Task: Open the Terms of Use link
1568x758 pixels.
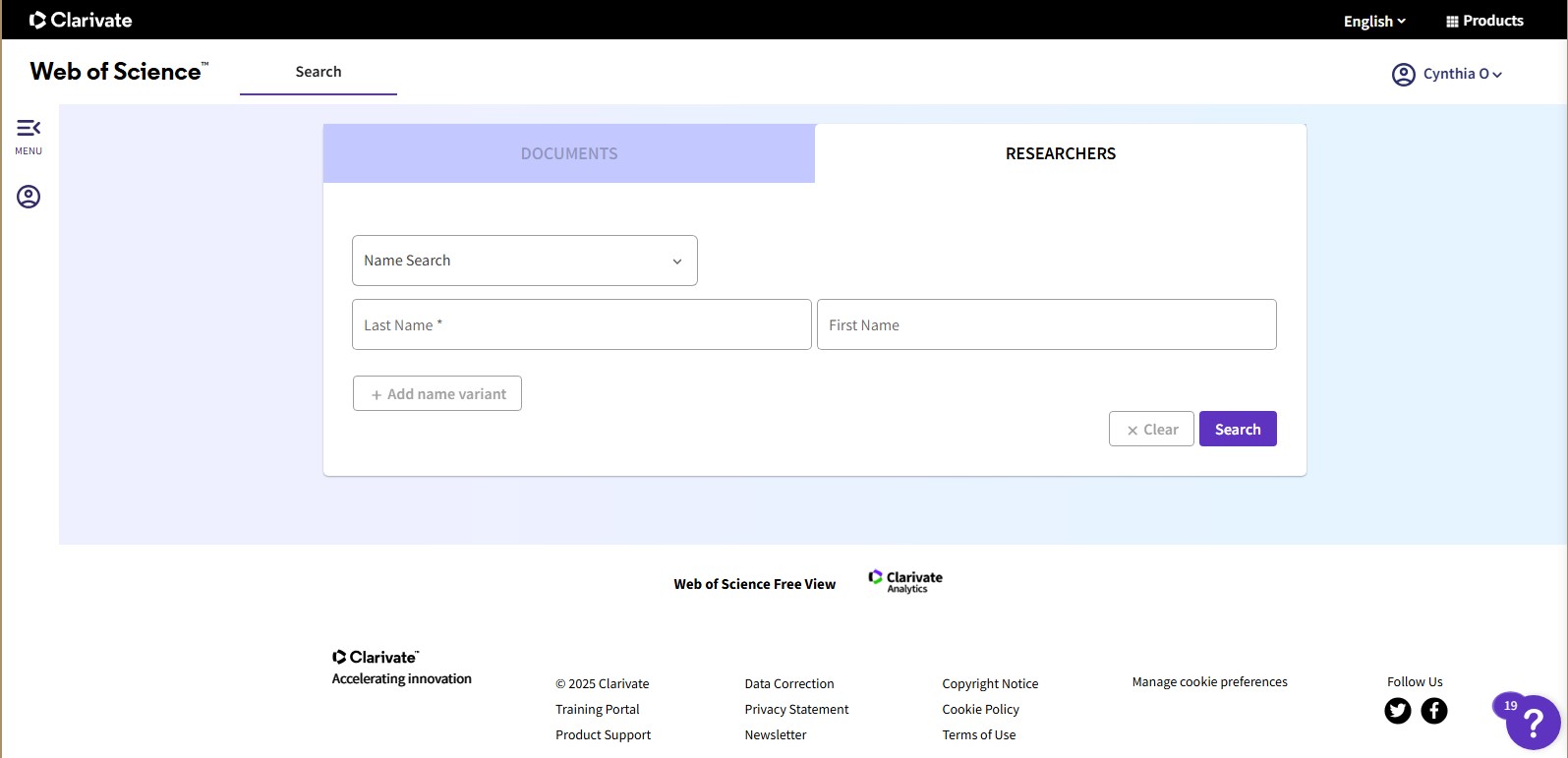Action: click(x=979, y=735)
